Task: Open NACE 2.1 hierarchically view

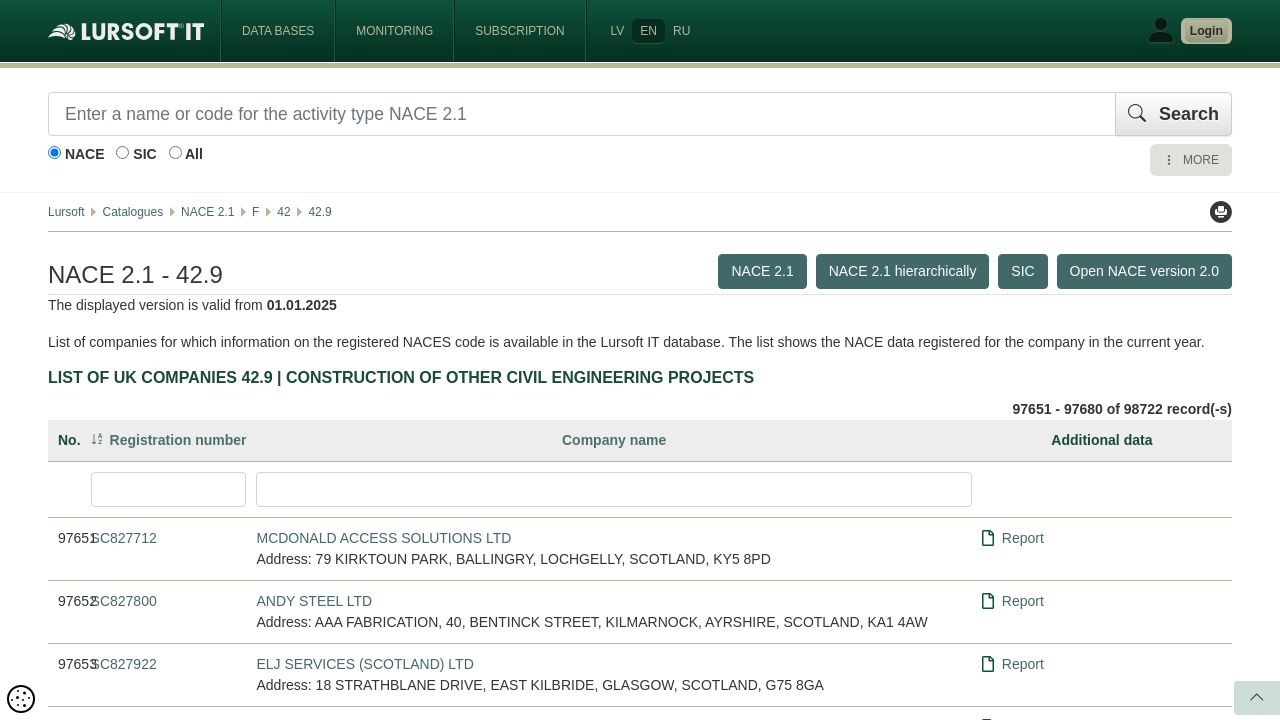Action: 902,271
